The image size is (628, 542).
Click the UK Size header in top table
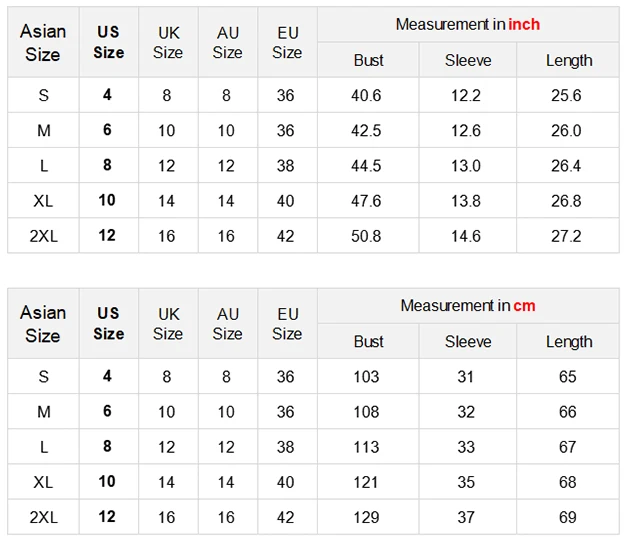168,43
